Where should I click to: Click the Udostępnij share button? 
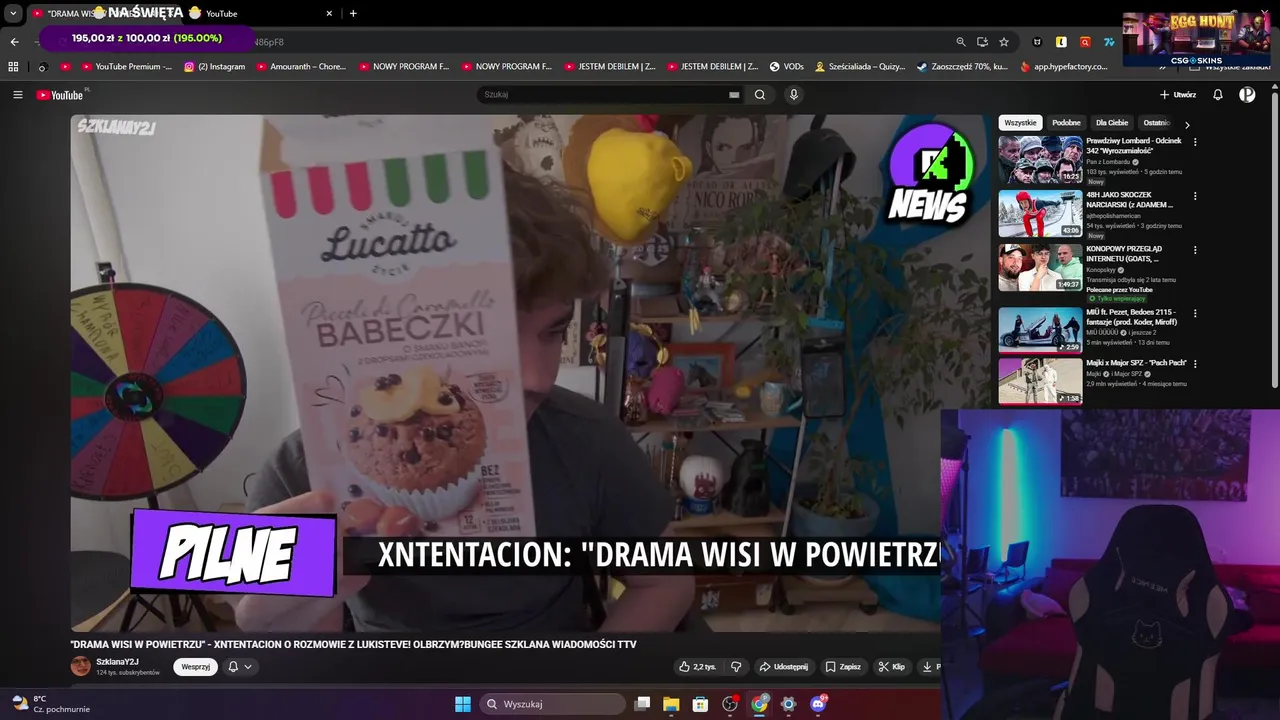point(783,667)
